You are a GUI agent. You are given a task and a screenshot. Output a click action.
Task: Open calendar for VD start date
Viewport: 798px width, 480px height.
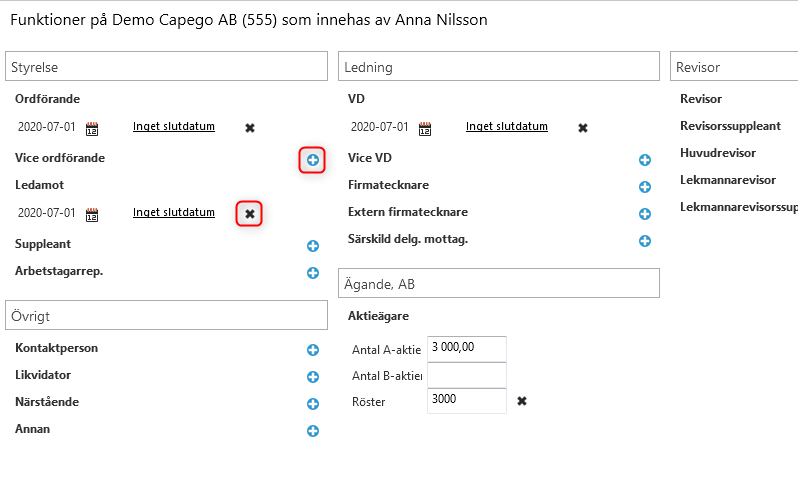[x=424, y=129]
